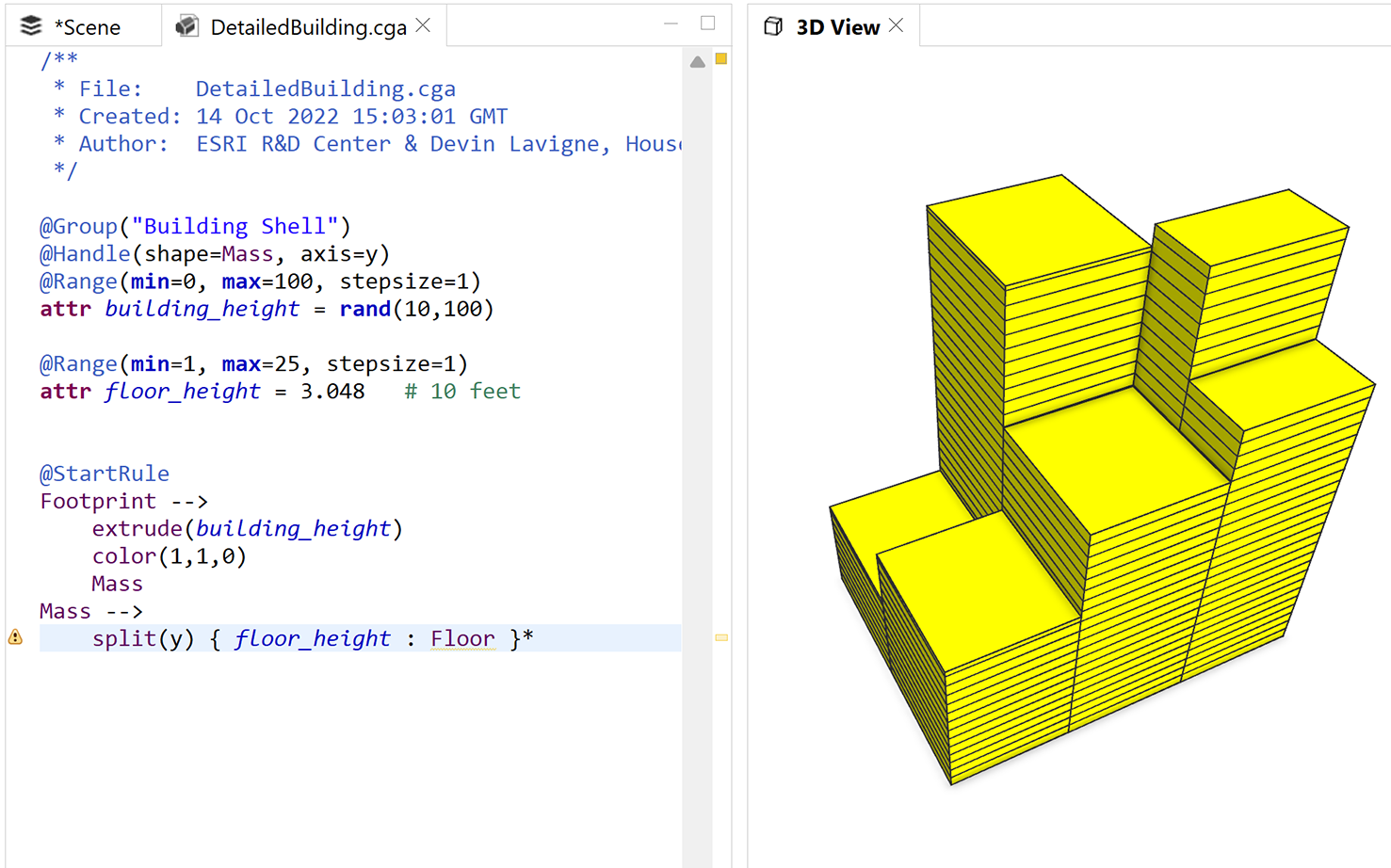Viewport: 1391px width, 868px height.
Task: Jump to warning marker in overview ruler
Action: point(721,637)
